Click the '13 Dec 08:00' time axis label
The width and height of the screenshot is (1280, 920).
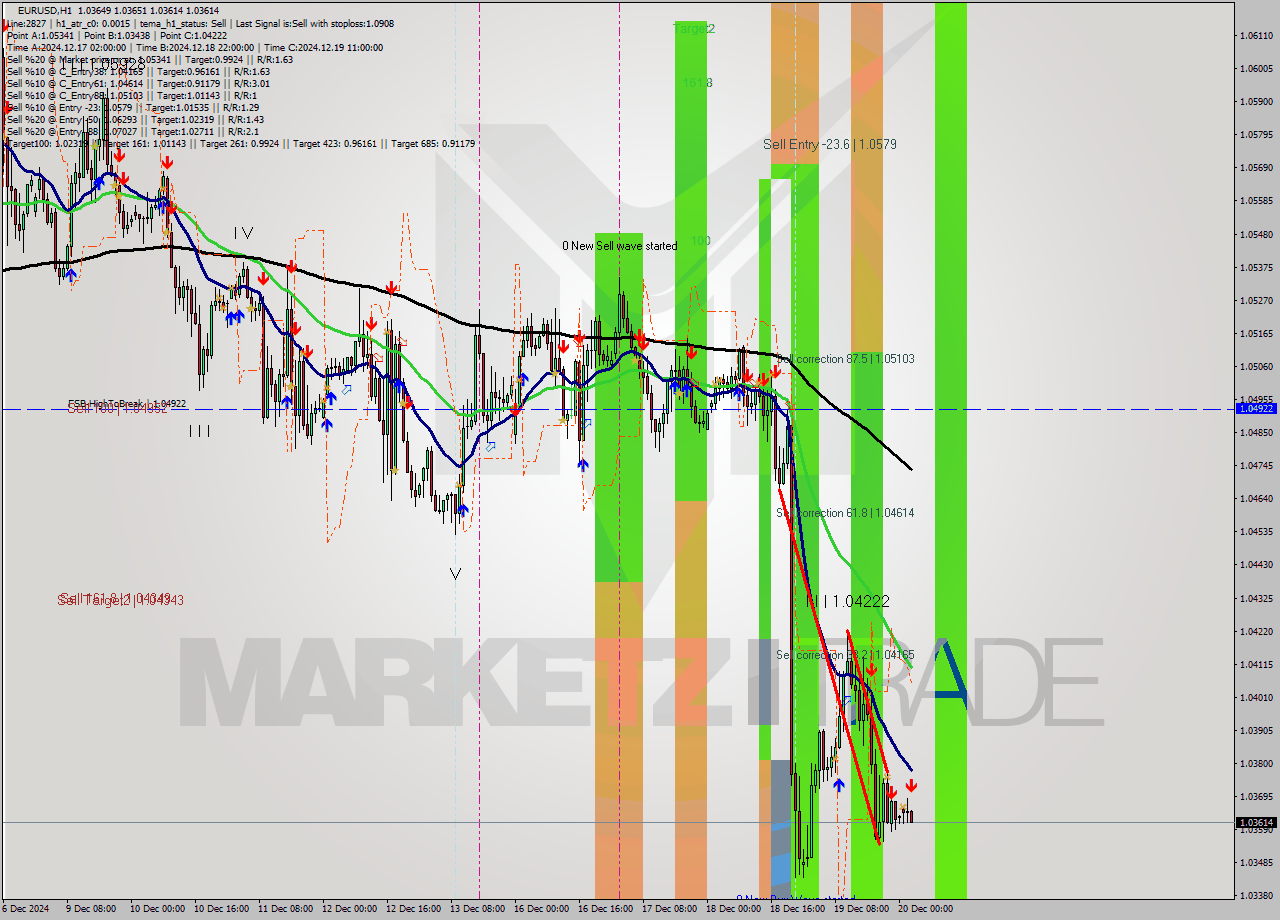click(x=477, y=909)
